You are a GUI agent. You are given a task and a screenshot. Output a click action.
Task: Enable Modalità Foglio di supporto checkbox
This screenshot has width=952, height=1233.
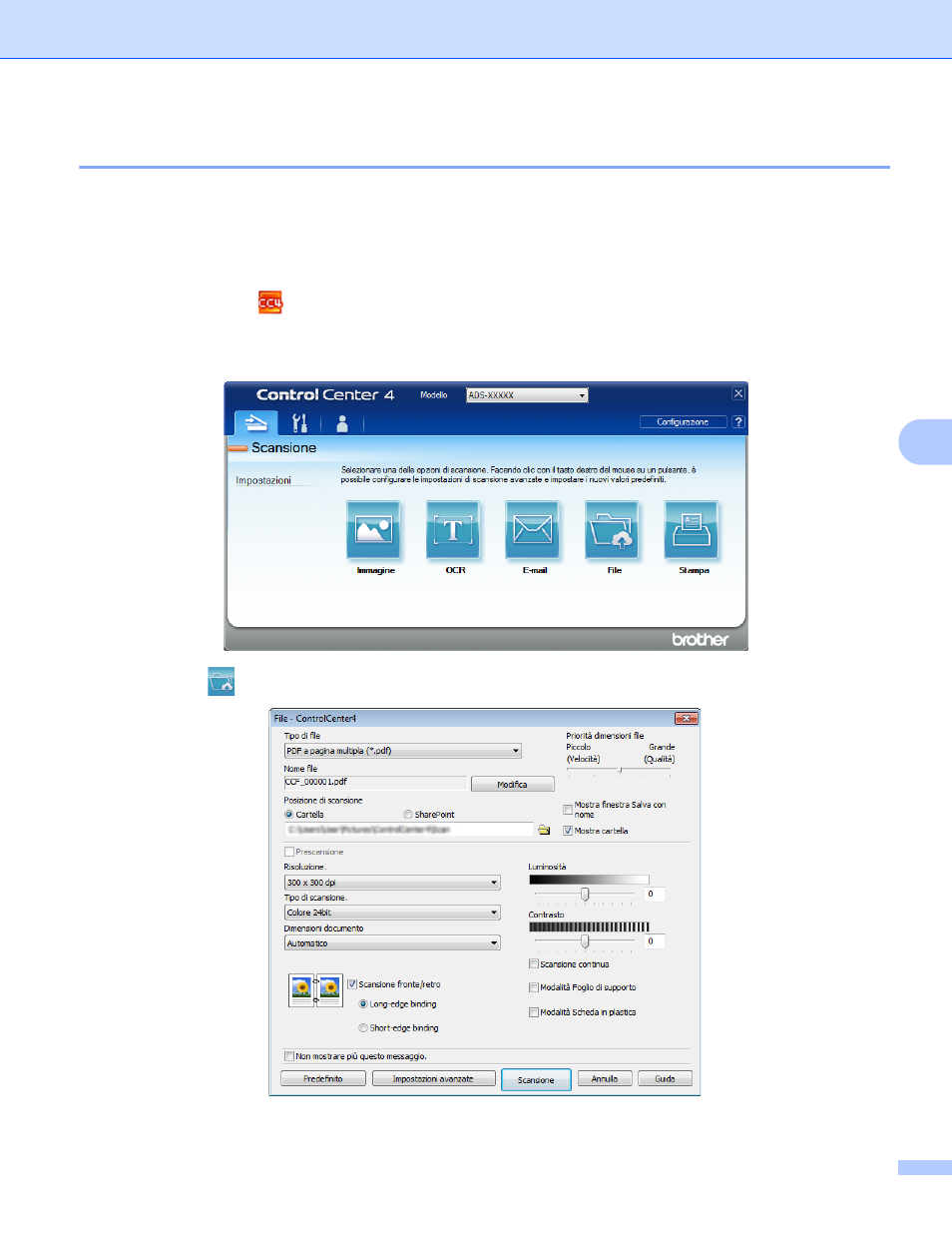(534, 987)
